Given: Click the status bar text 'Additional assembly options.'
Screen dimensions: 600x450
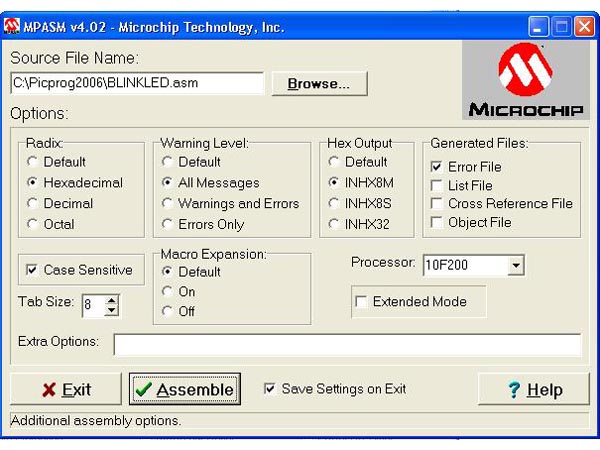Looking at the screenshot, I should (x=96, y=421).
